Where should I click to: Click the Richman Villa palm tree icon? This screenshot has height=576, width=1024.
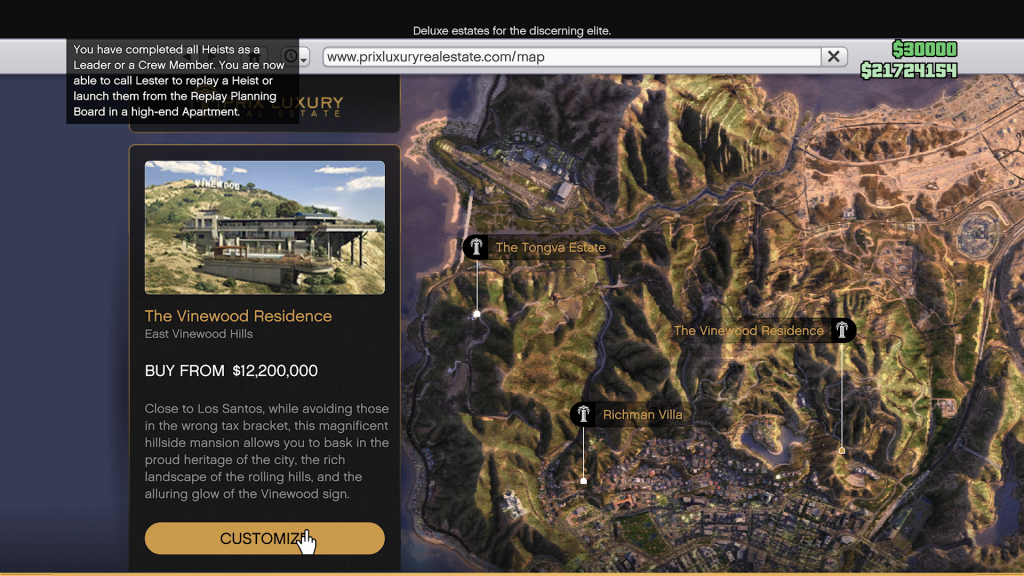pyautogui.click(x=583, y=414)
